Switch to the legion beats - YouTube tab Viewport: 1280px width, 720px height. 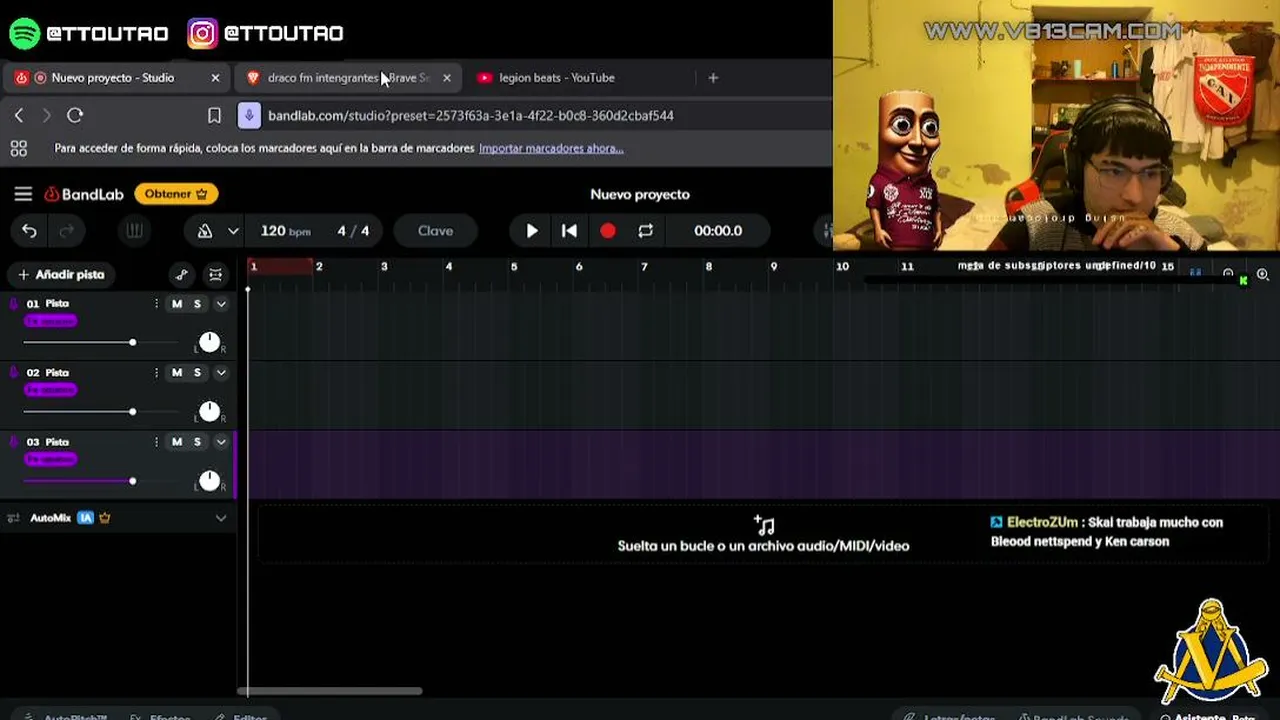[556, 78]
